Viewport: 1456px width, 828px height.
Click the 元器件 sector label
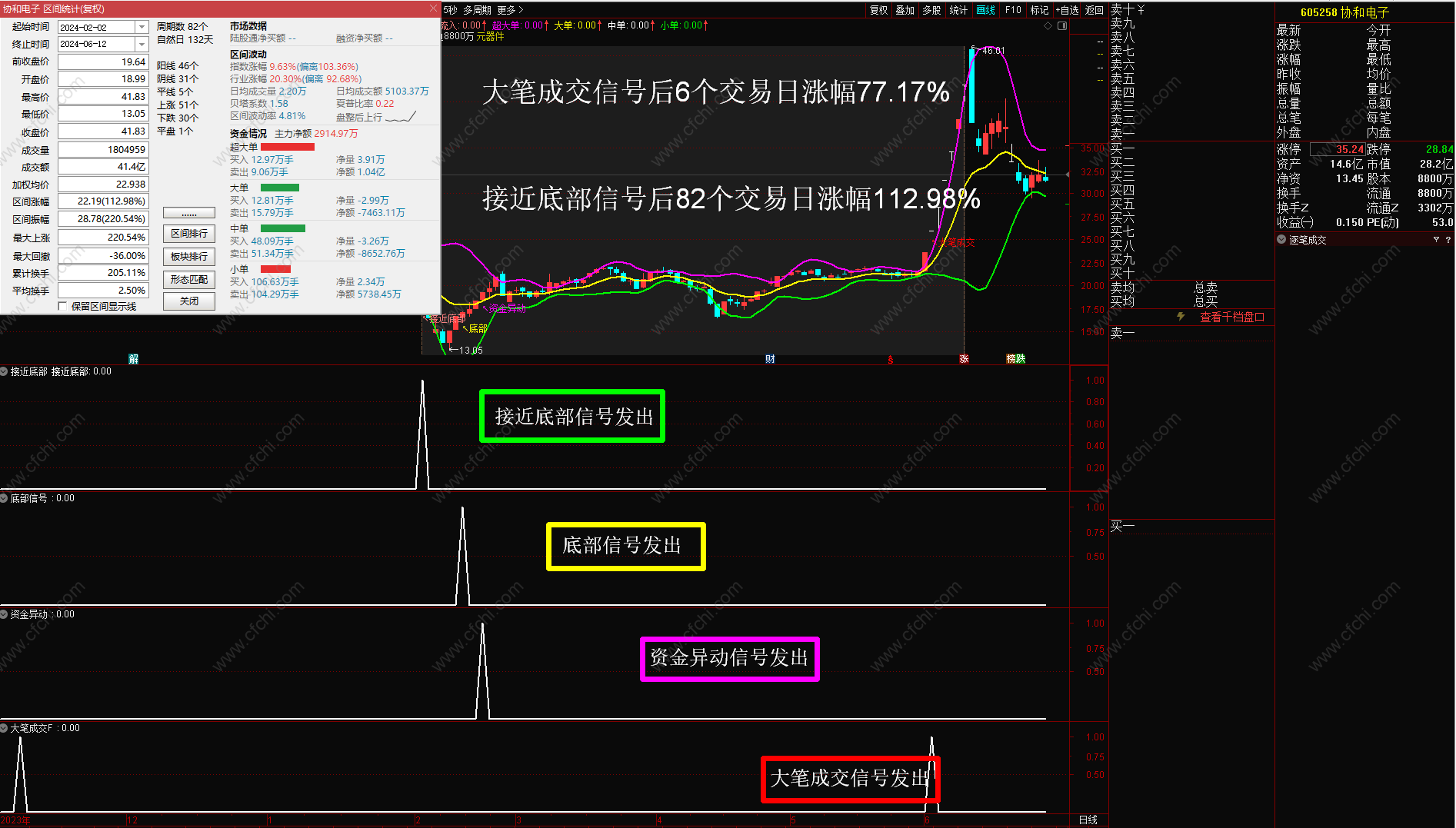pos(490,36)
